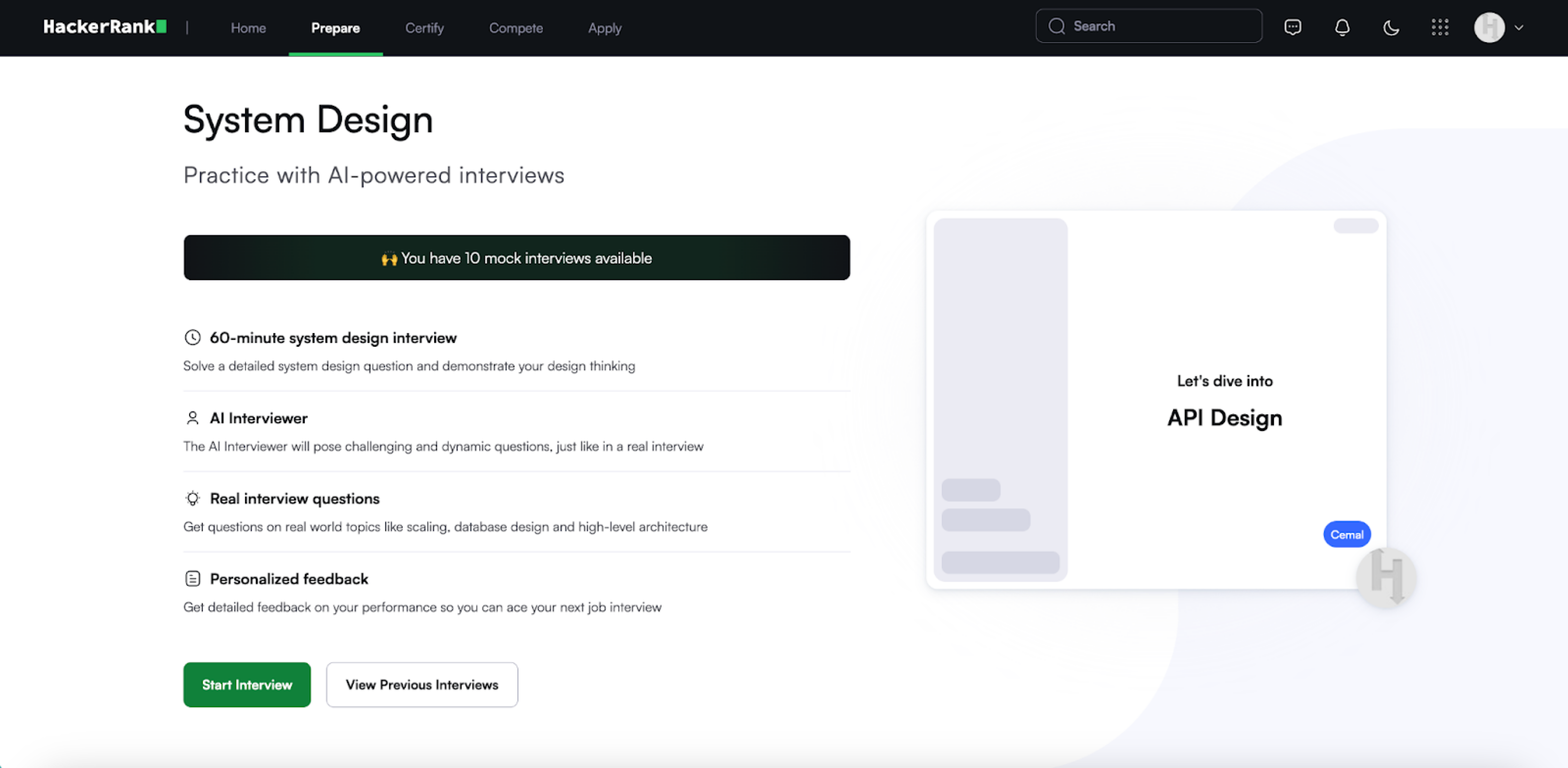Click the document icon beside Personalized feedback
Screen dimensions: 1568x768
(x=193, y=579)
